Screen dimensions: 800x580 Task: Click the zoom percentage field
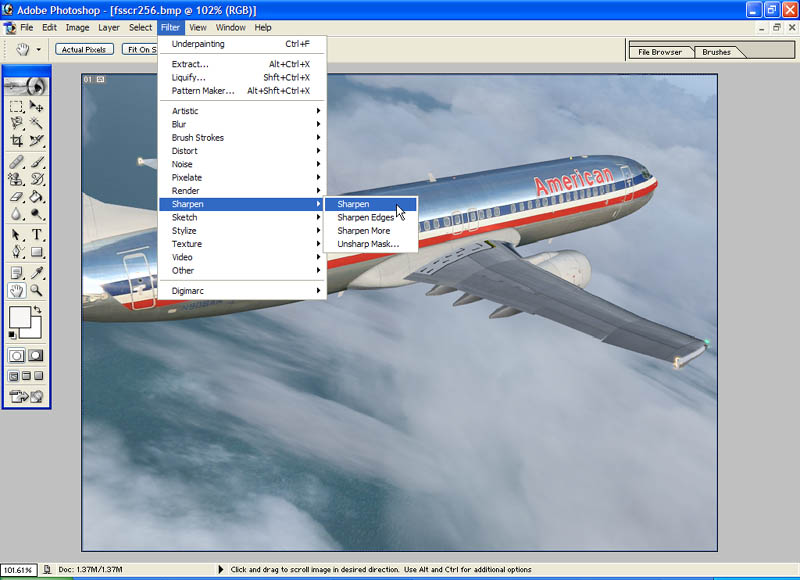(x=18, y=570)
